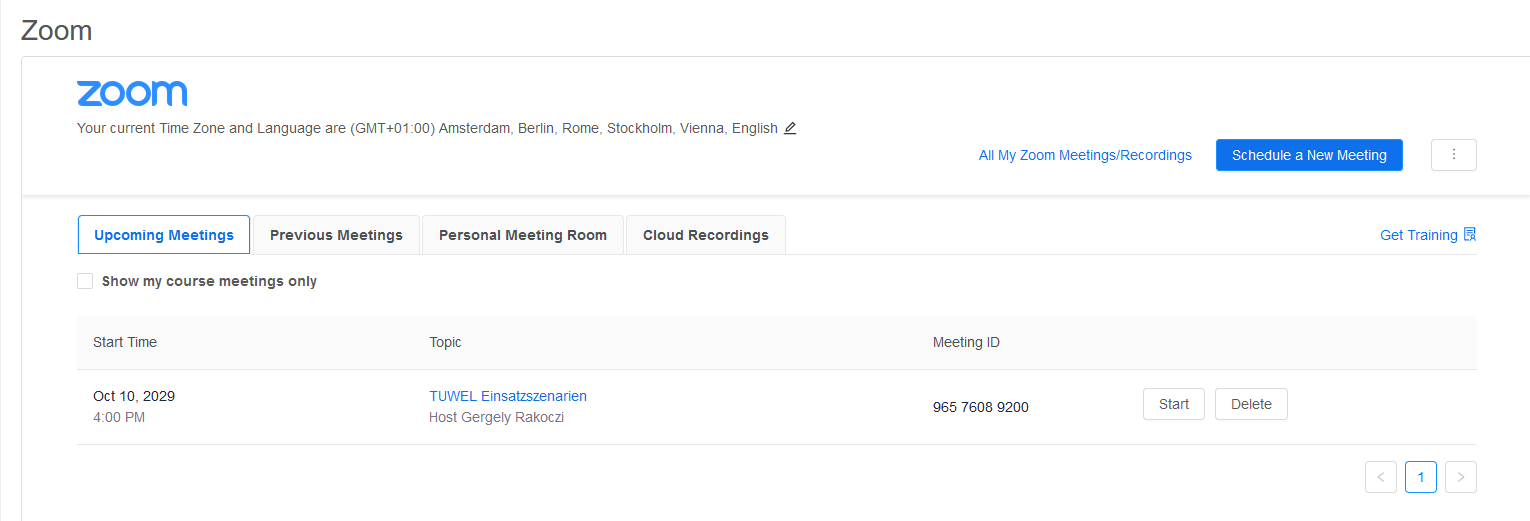This screenshot has height=521, width=1530.
Task: Click the Start Time column header
Action: coord(125,342)
